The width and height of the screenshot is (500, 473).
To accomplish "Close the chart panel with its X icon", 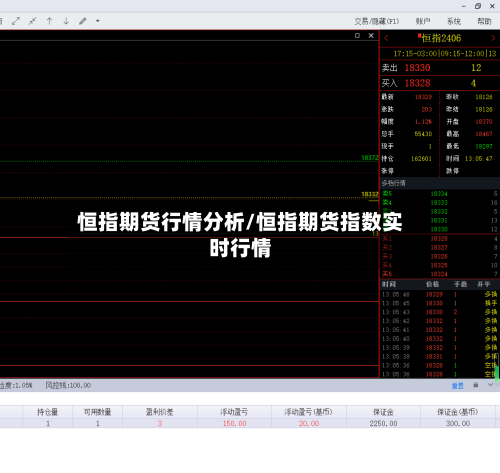I will [x=371, y=36].
